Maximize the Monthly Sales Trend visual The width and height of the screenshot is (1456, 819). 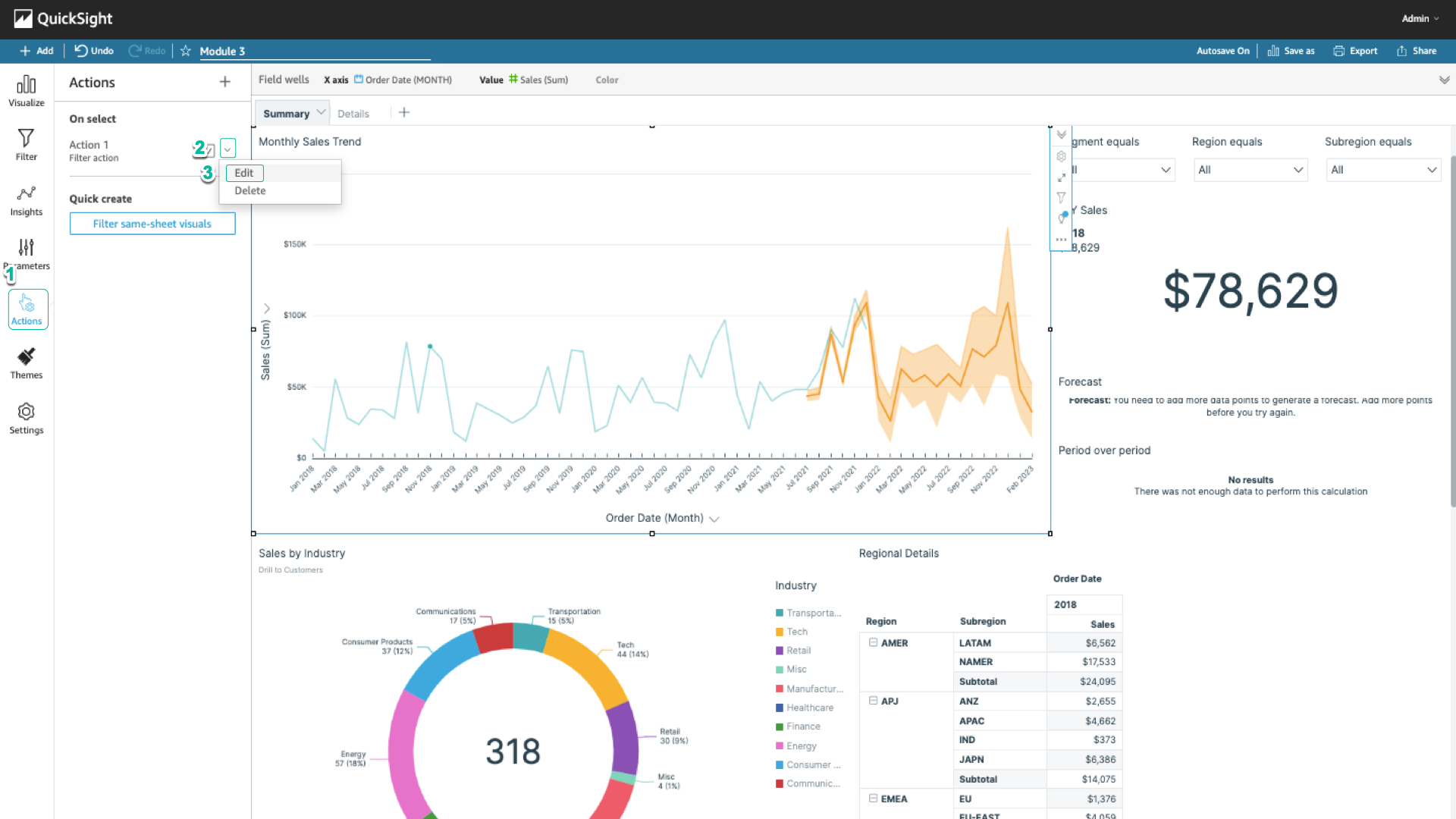[x=1062, y=177]
